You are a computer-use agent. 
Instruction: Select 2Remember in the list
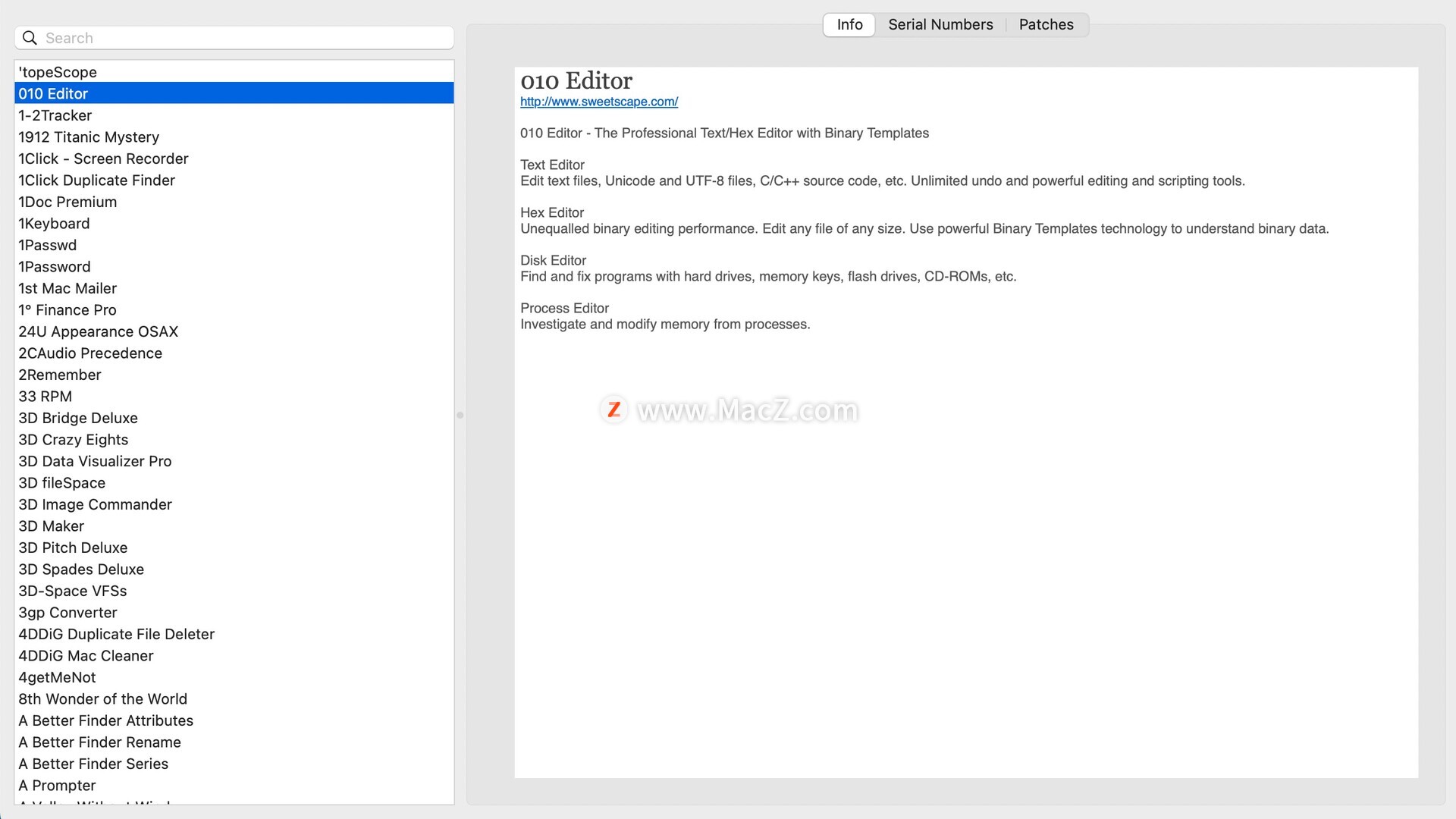pyautogui.click(x=234, y=375)
